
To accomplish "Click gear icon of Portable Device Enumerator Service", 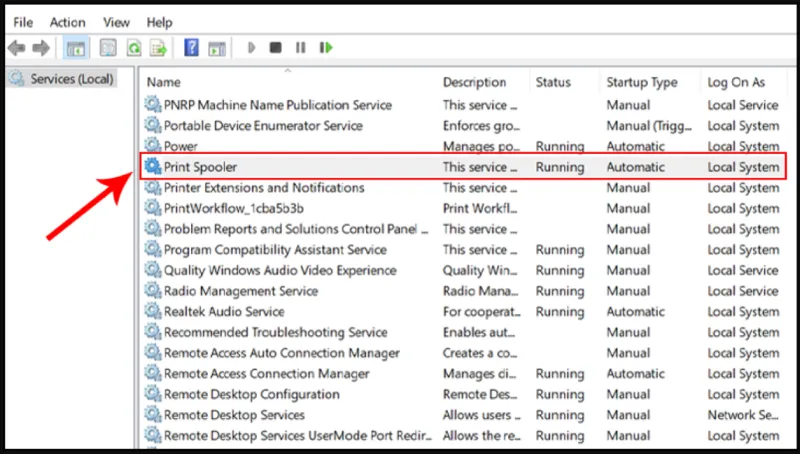I will point(153,125).
